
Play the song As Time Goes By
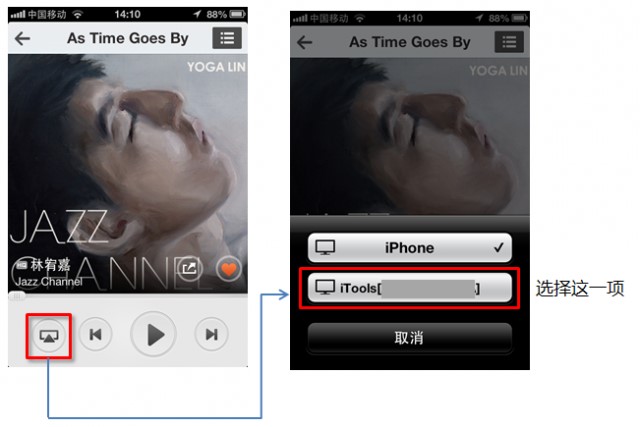[153, 334]
